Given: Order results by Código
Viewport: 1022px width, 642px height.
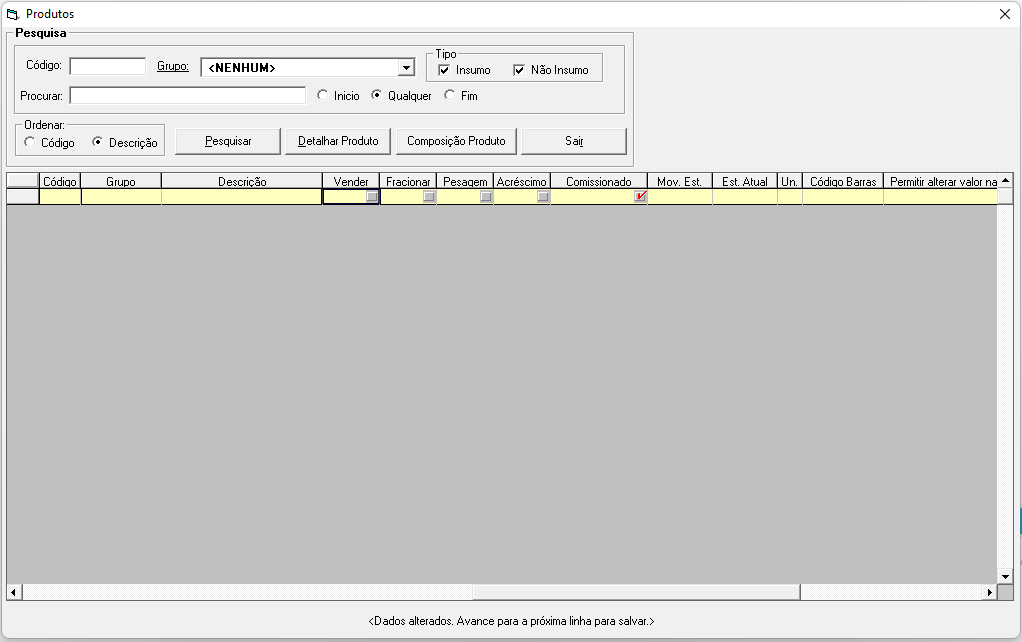Looking at the screenshot, I should (30, 142).
